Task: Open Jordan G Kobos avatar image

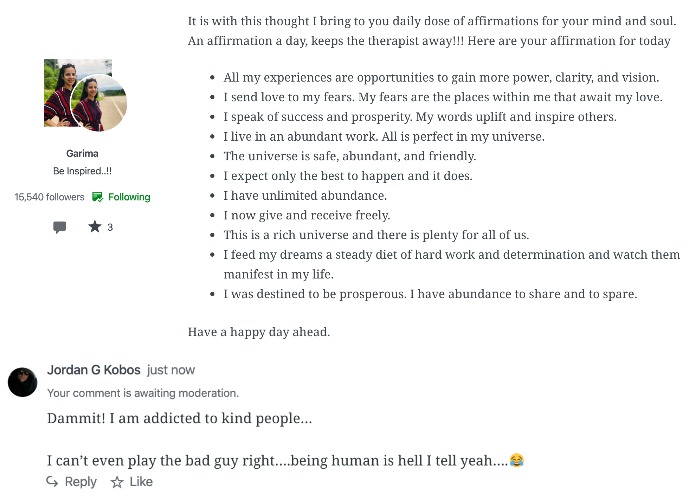Action: (x=22, y=382)
